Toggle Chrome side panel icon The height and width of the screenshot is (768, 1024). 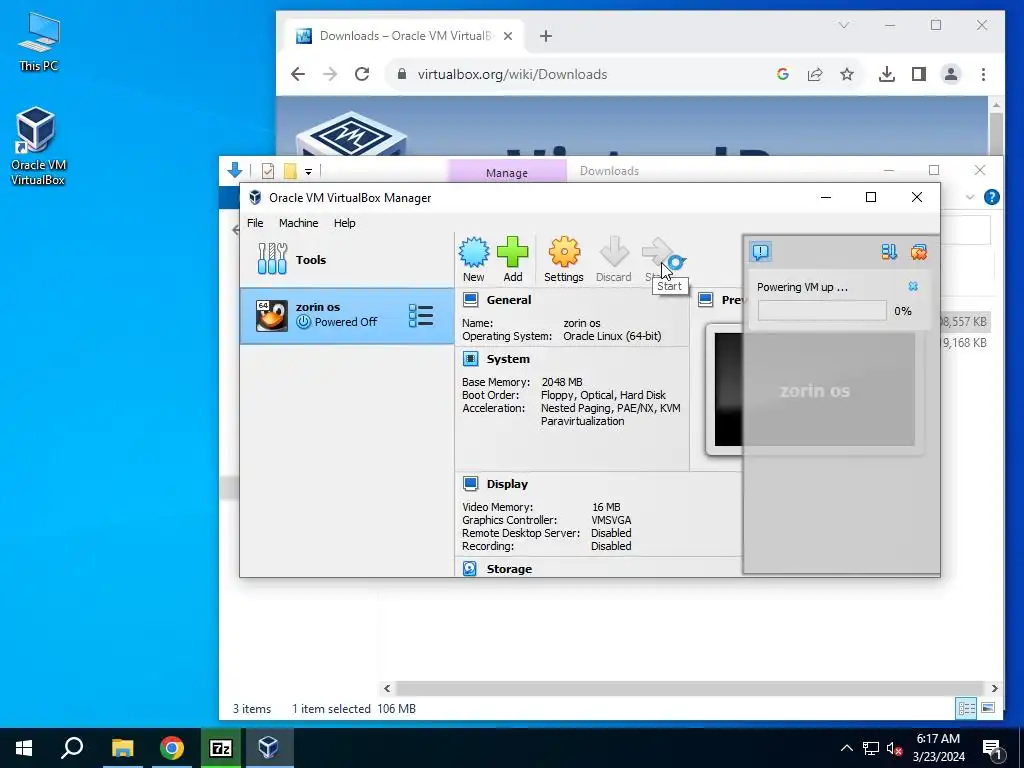tap(919, 74)
